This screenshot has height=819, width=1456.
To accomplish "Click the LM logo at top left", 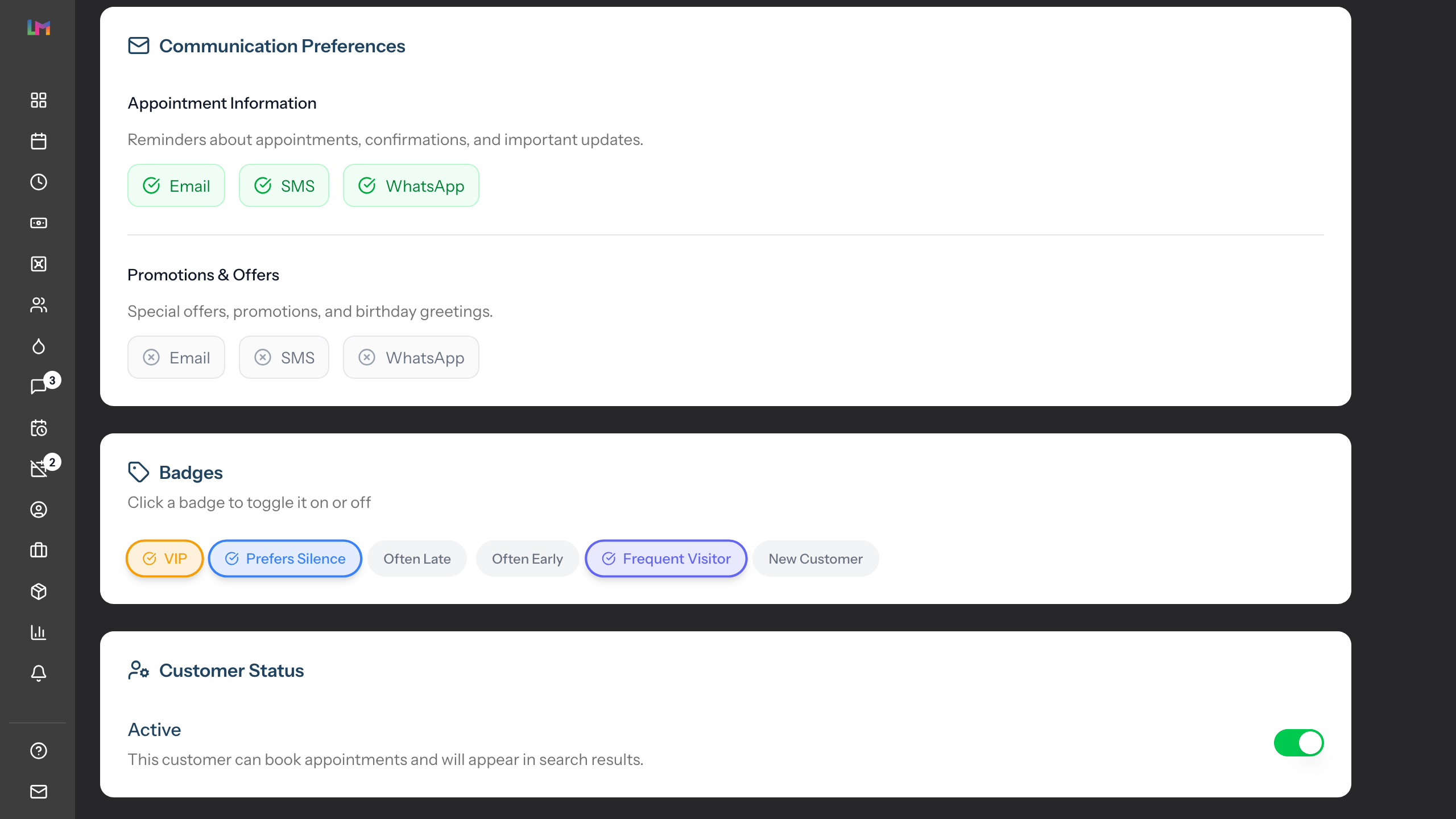I will pyautogui.click(x=39, y=27).
